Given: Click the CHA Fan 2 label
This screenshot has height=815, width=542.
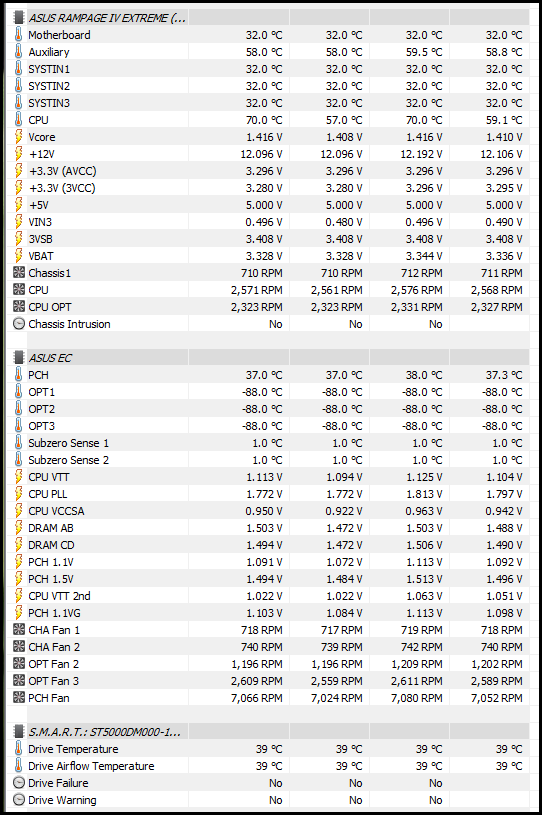Looking at the screenshot, I should [54, 647].
